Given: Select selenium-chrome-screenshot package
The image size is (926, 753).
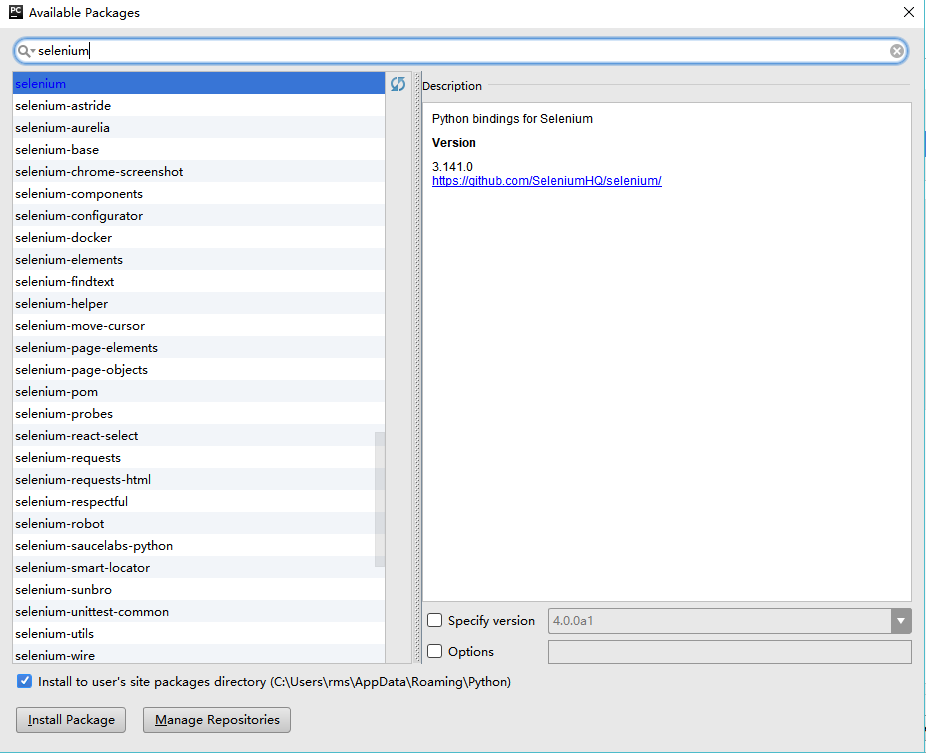Looking at the screenshot, I should (199, 172).
